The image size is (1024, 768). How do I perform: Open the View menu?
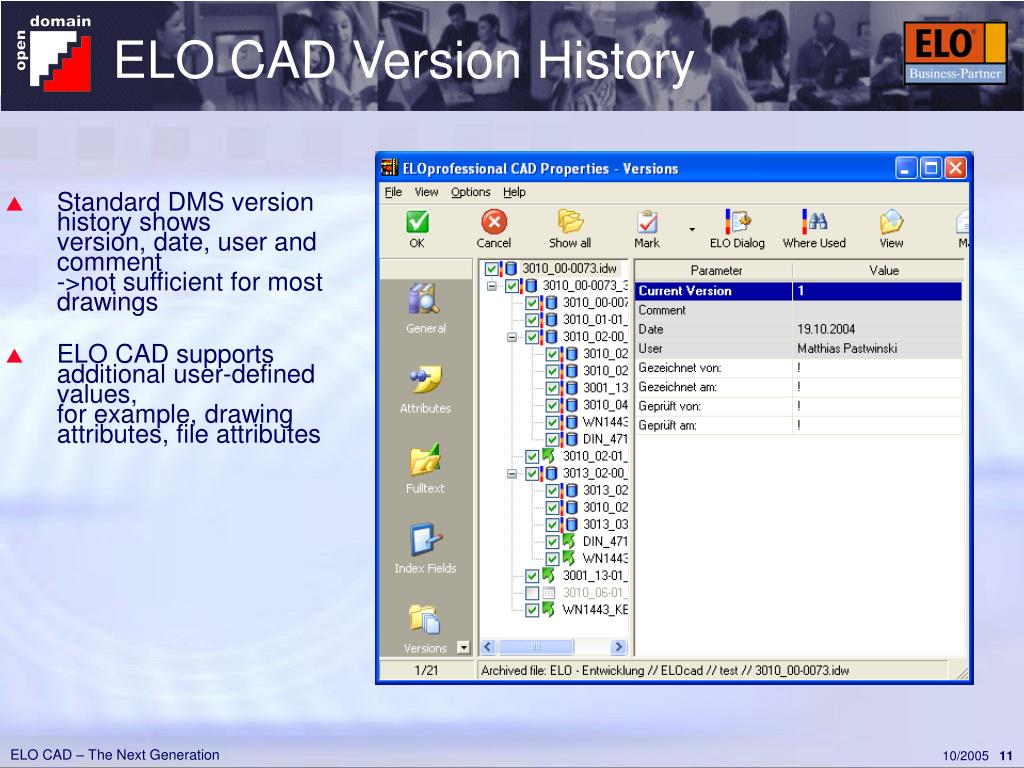[x=426, y=192]
